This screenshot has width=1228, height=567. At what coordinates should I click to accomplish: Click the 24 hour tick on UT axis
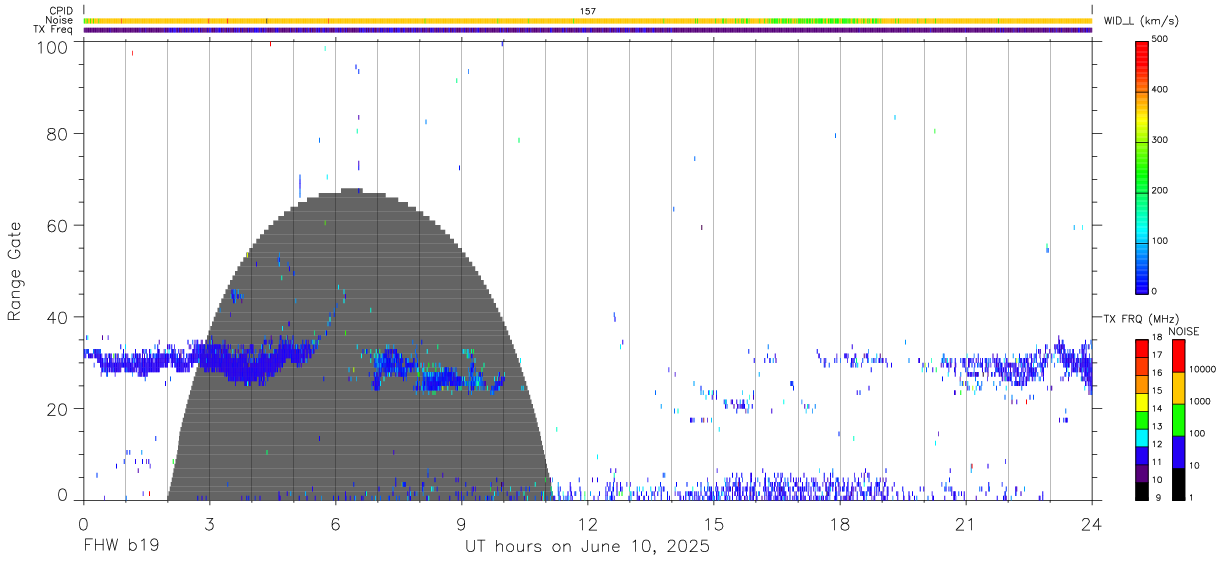click(x=1092, y=524)
